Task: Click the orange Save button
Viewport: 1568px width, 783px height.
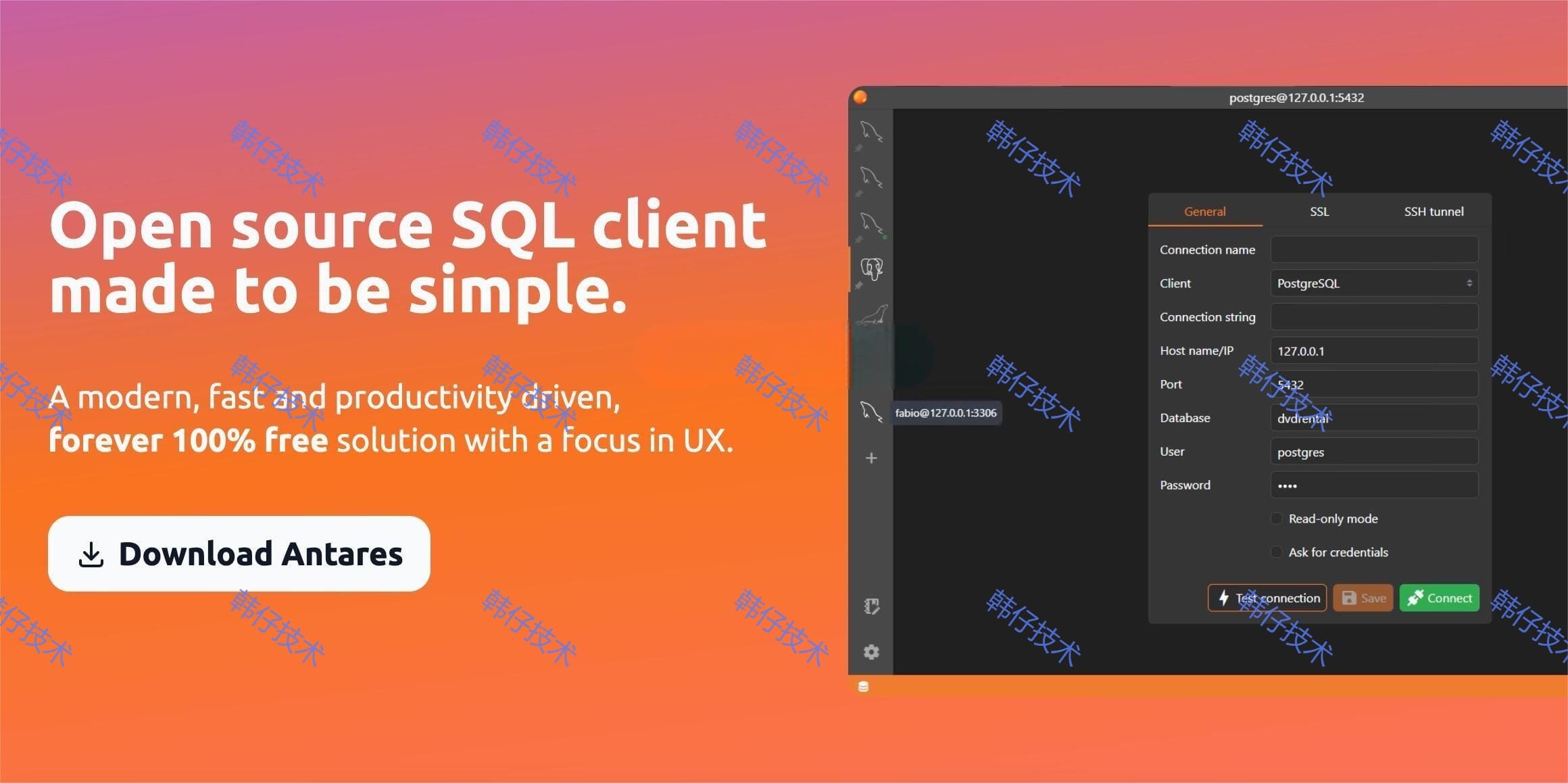Action: click(1363, 598)
